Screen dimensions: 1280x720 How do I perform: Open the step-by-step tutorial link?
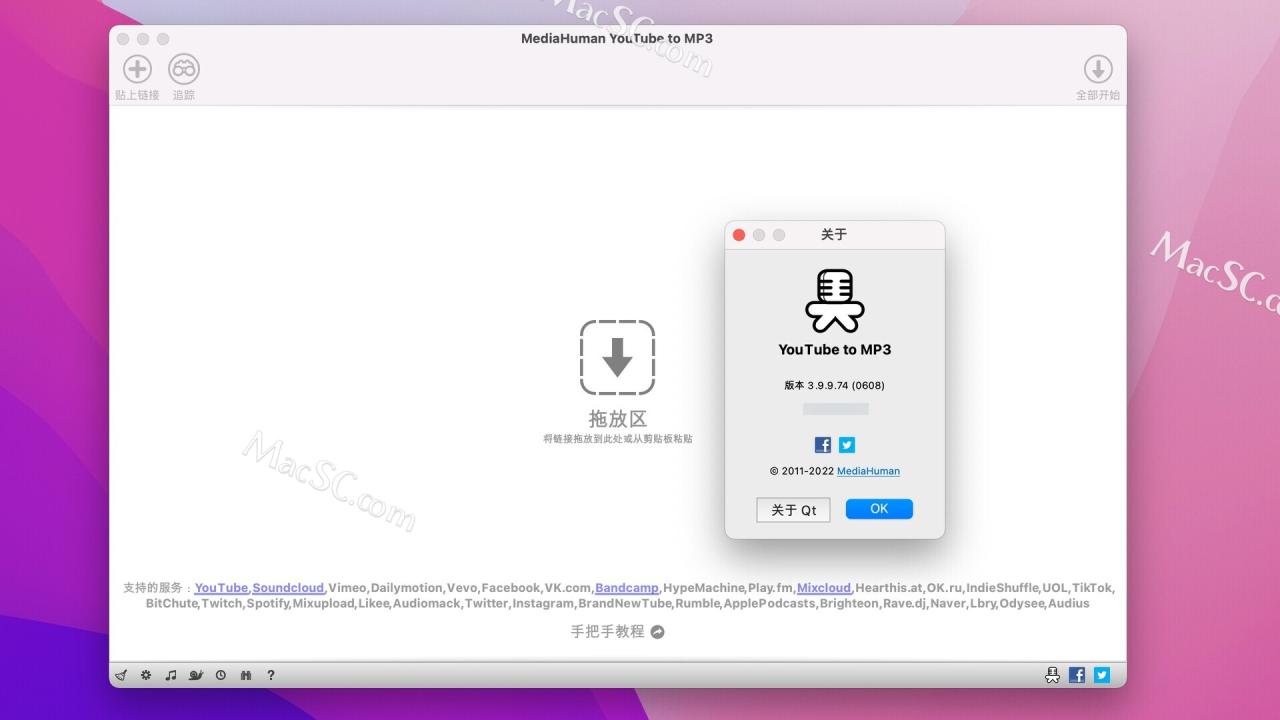[608, 632]
